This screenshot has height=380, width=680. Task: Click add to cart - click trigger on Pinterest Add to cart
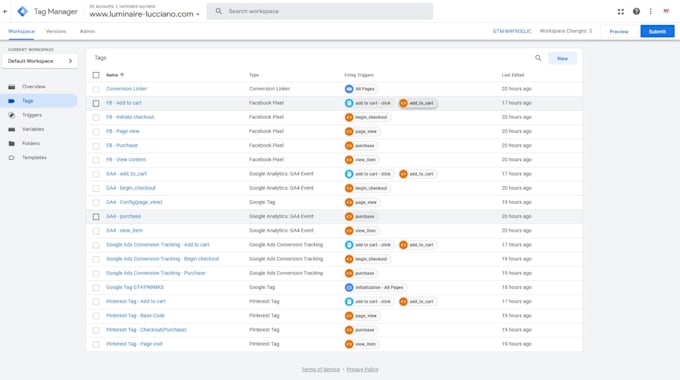click(368, 301)
